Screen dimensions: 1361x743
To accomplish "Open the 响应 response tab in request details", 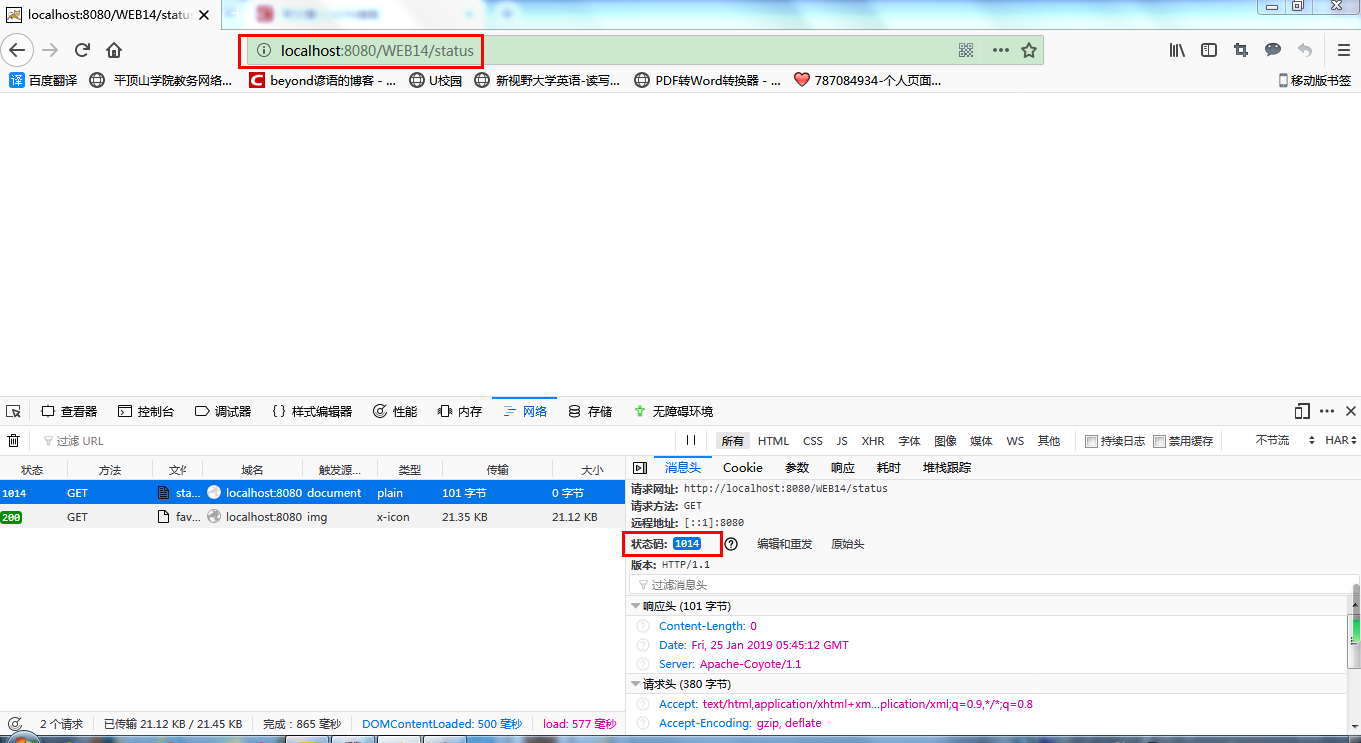I will click(x=843, y=468).
